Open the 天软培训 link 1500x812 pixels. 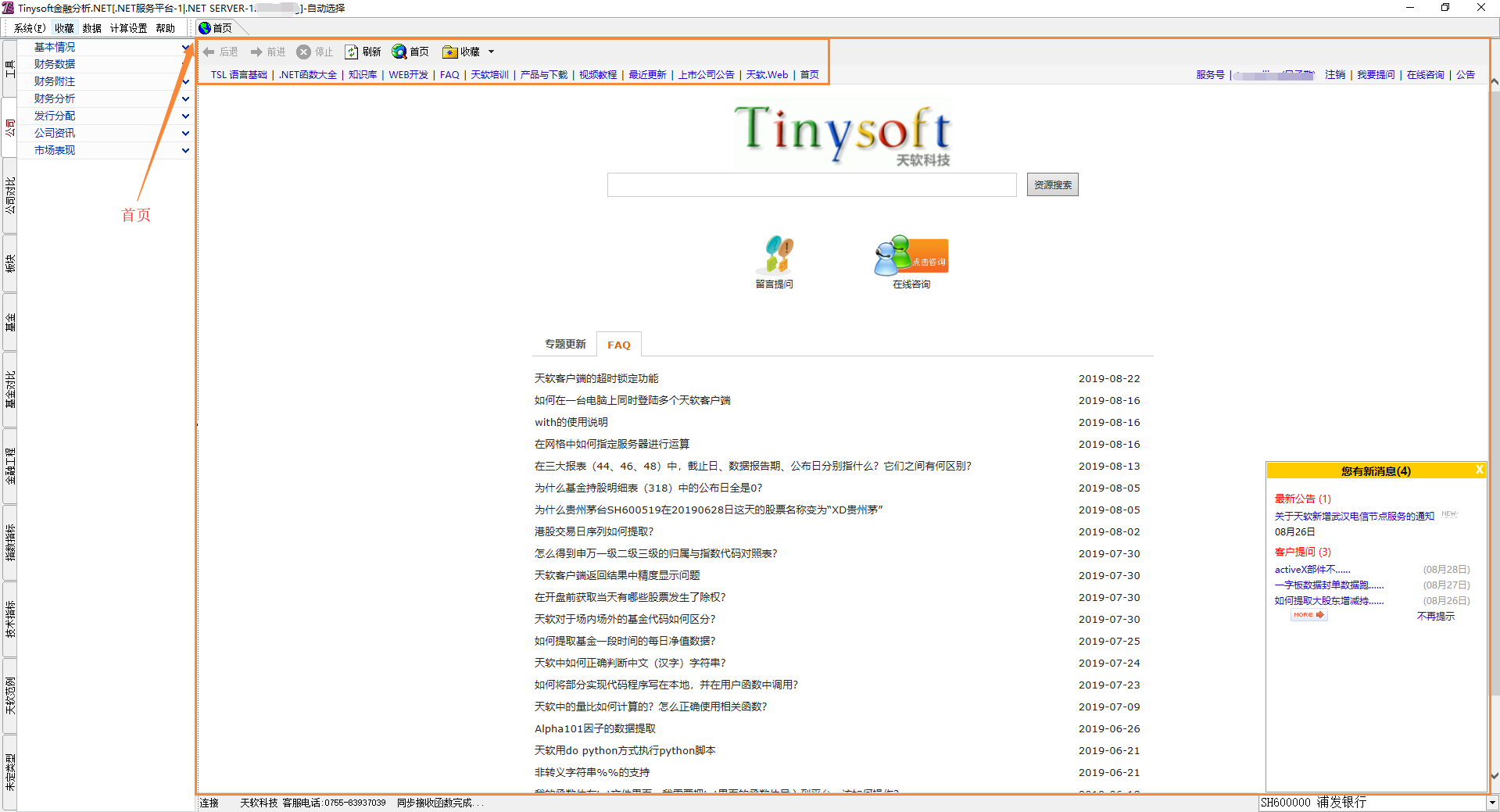pos(489,75)
